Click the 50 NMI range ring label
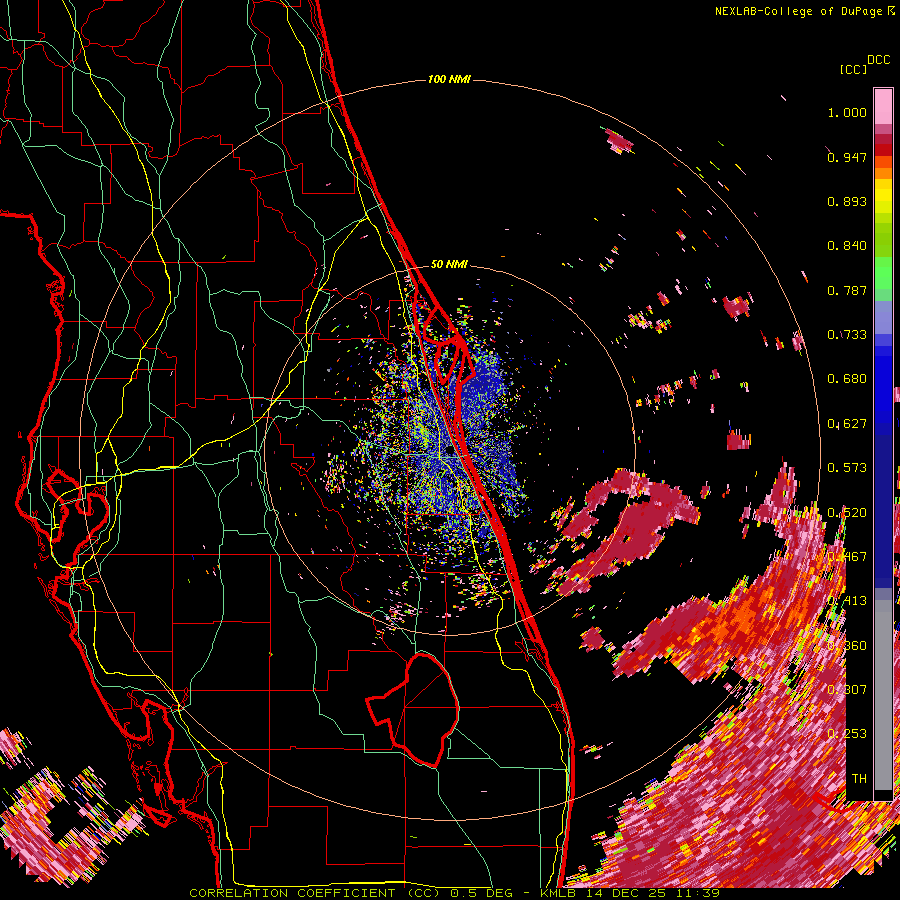 [449, 265]
